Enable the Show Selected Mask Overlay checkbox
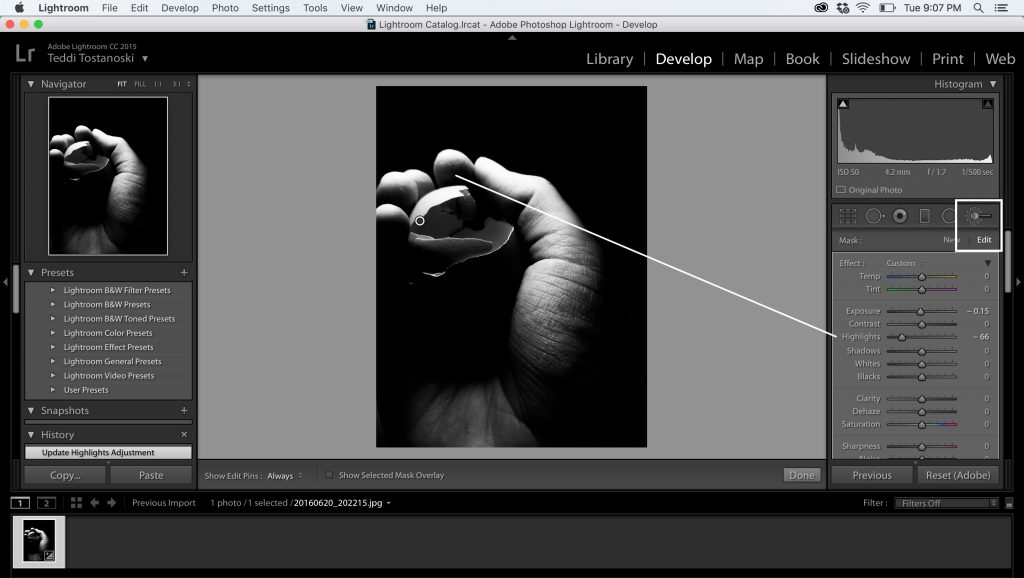The width and height of the screenshot is (1024, 578). [330, 475]
